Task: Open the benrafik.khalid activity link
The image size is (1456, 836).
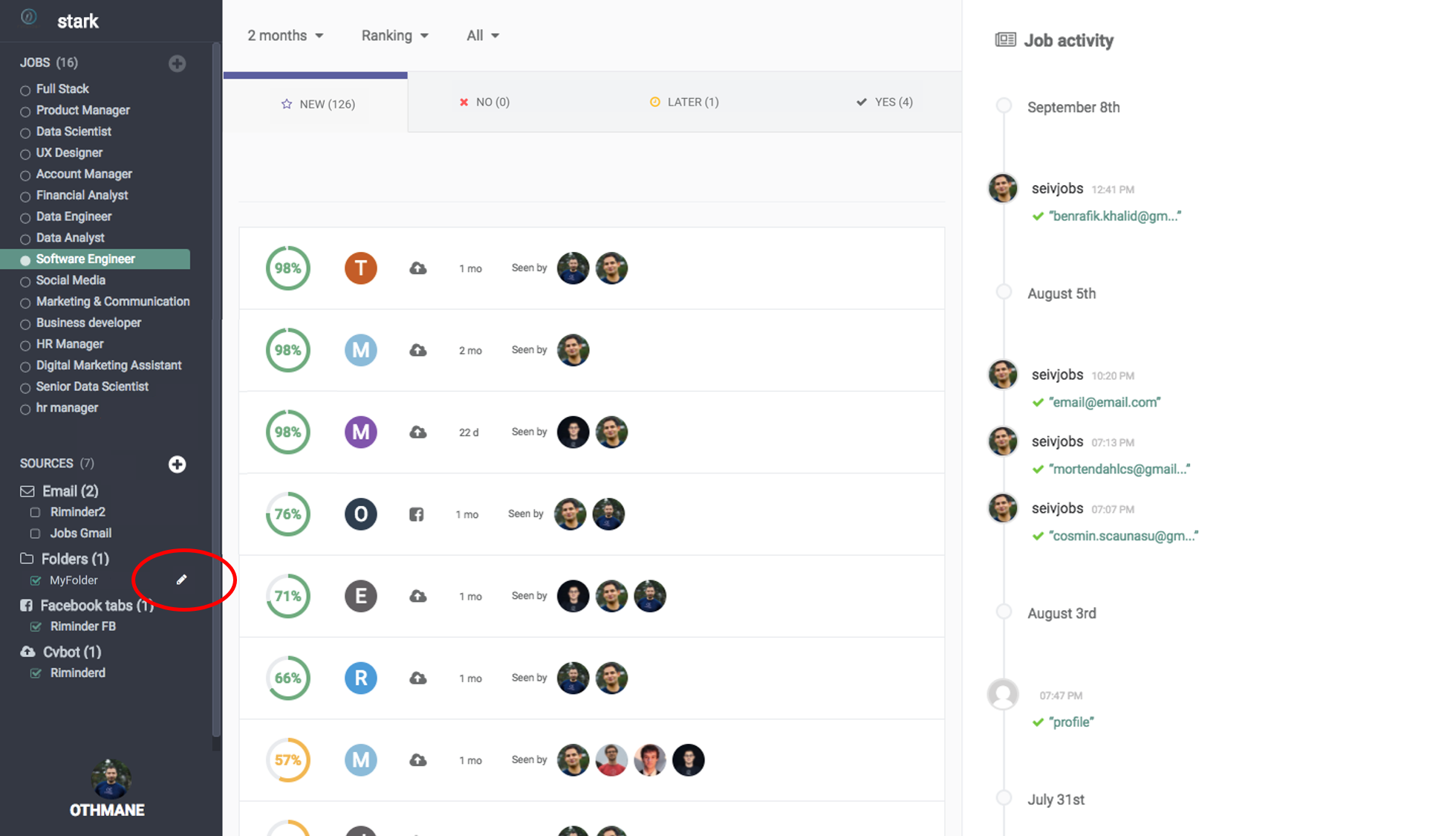Action: pyautogui.click(x=1114, y=216)
